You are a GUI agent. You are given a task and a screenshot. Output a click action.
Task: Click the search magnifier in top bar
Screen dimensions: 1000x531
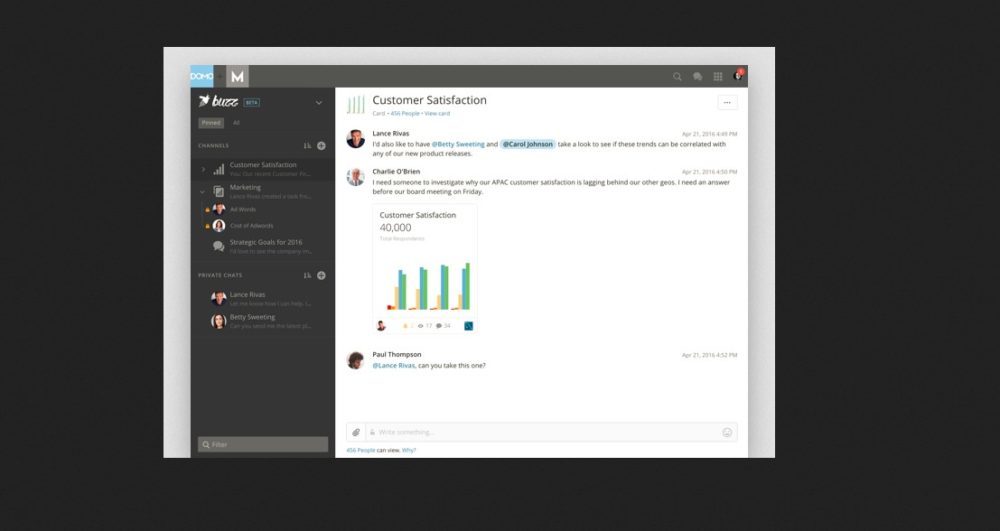(x=677, y=76)
